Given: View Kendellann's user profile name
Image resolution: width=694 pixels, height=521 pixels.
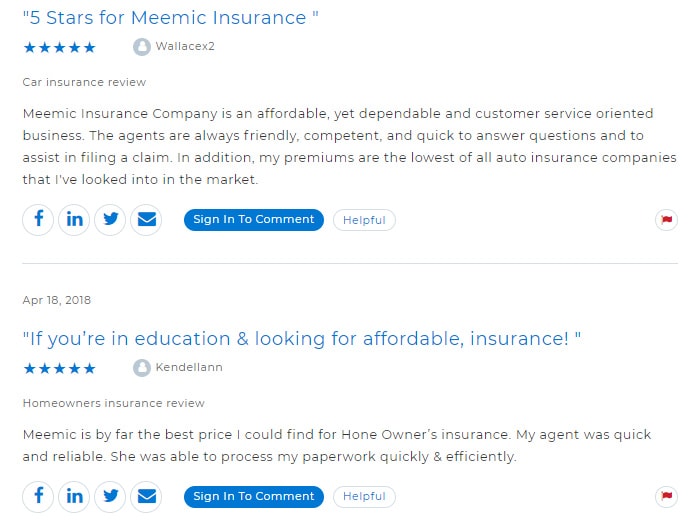Looking at the screenshot, I should pos(189,367).
